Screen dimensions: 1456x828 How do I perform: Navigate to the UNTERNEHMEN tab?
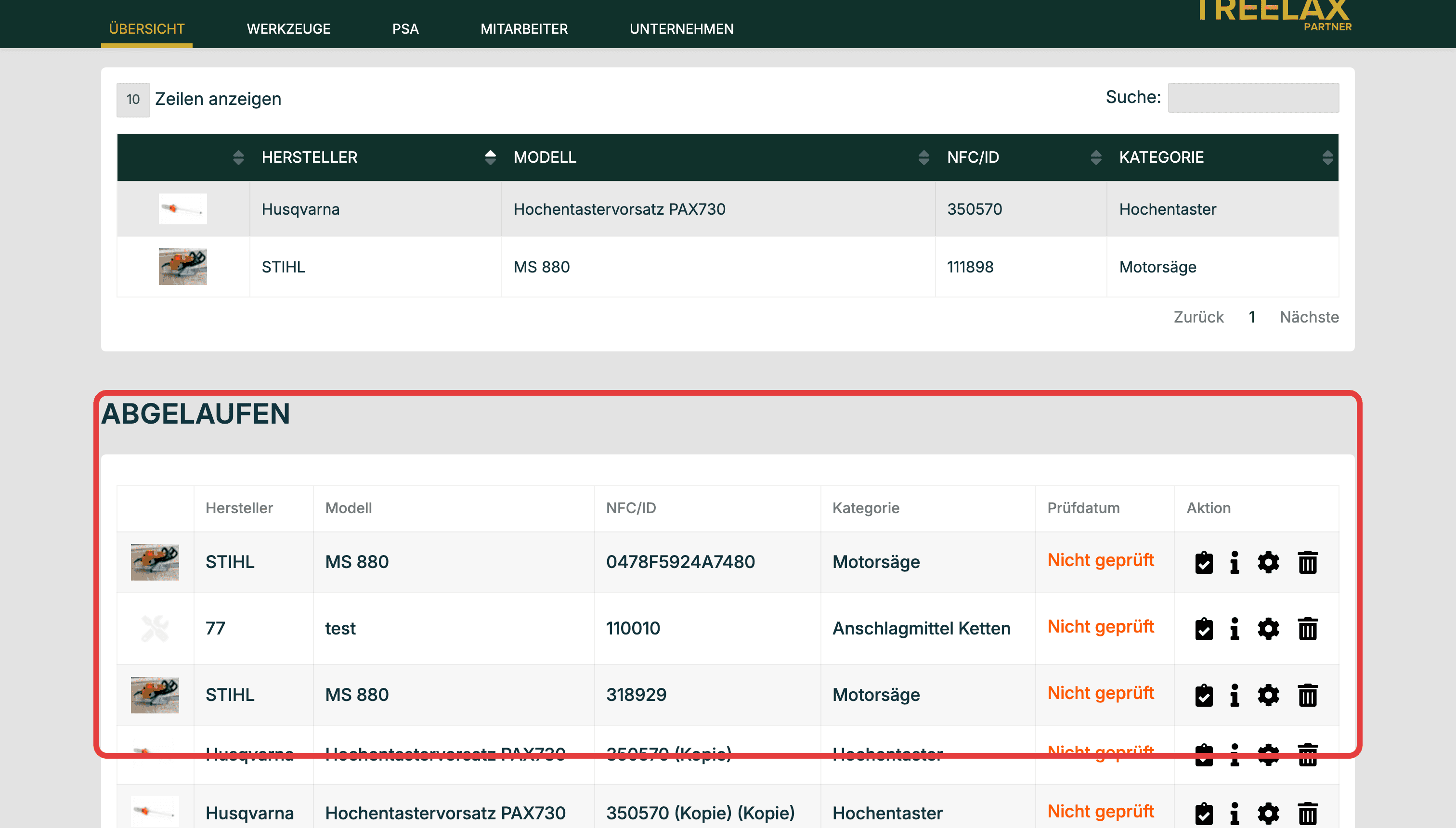(681, 29)
